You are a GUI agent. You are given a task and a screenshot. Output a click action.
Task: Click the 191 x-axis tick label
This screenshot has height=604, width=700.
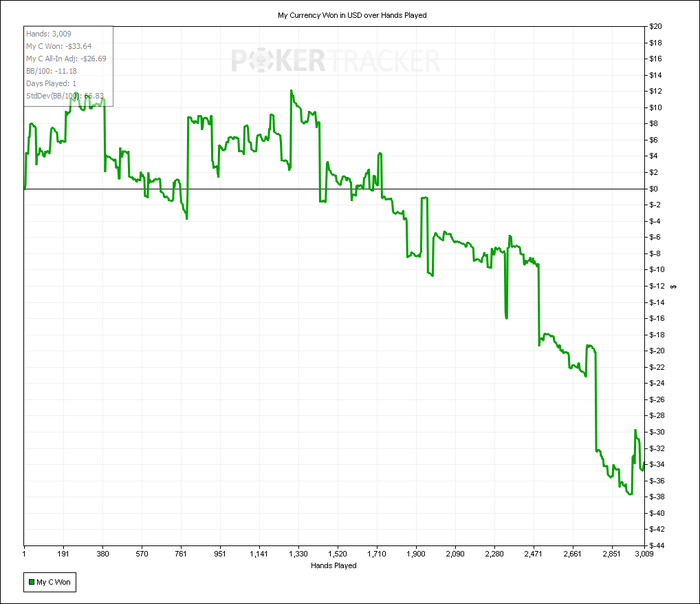coord(63,554)
